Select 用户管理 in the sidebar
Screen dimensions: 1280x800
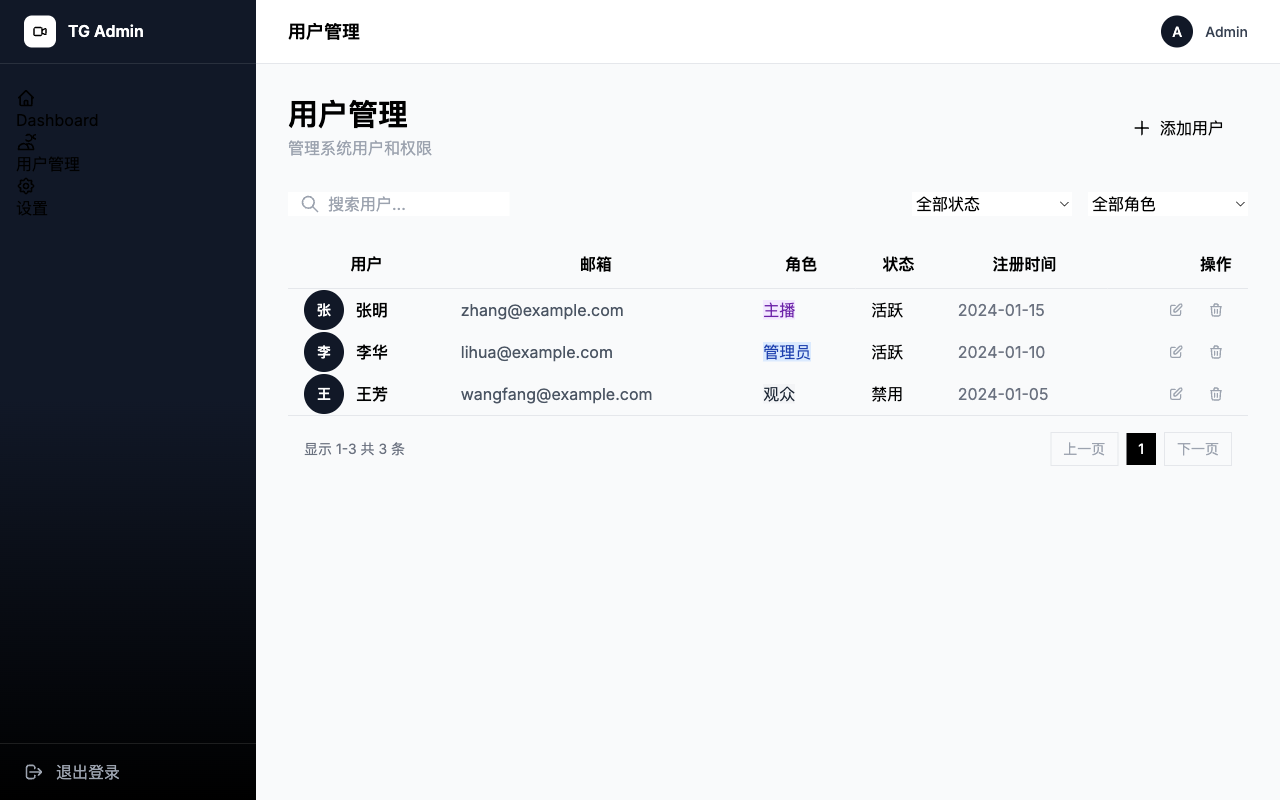(47, 154)
